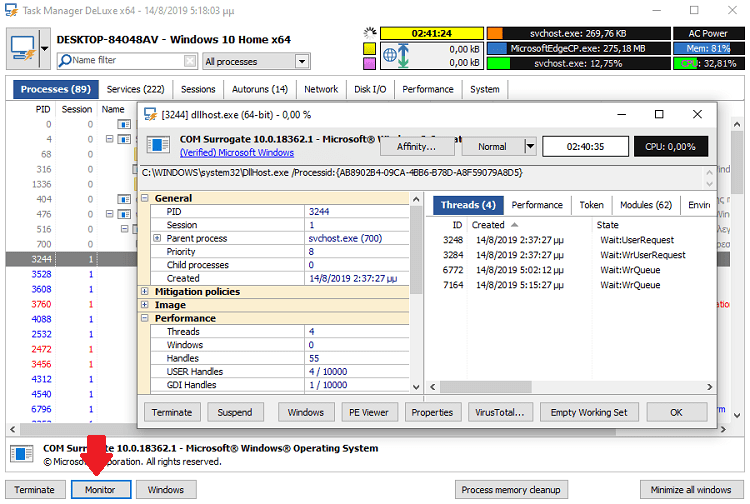Click the COM Surrogate process icon in the dialog

pyautogui.click(x=158, y=145)
